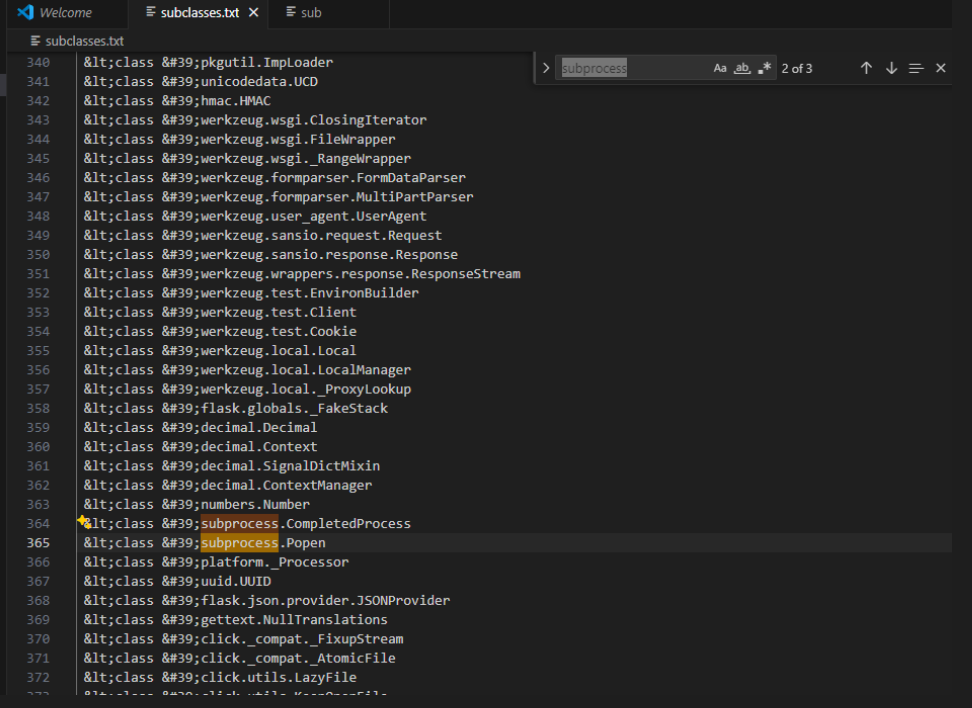Jump to next match arrow
This screenshot has width=972, height=708.
click(891, 68)
